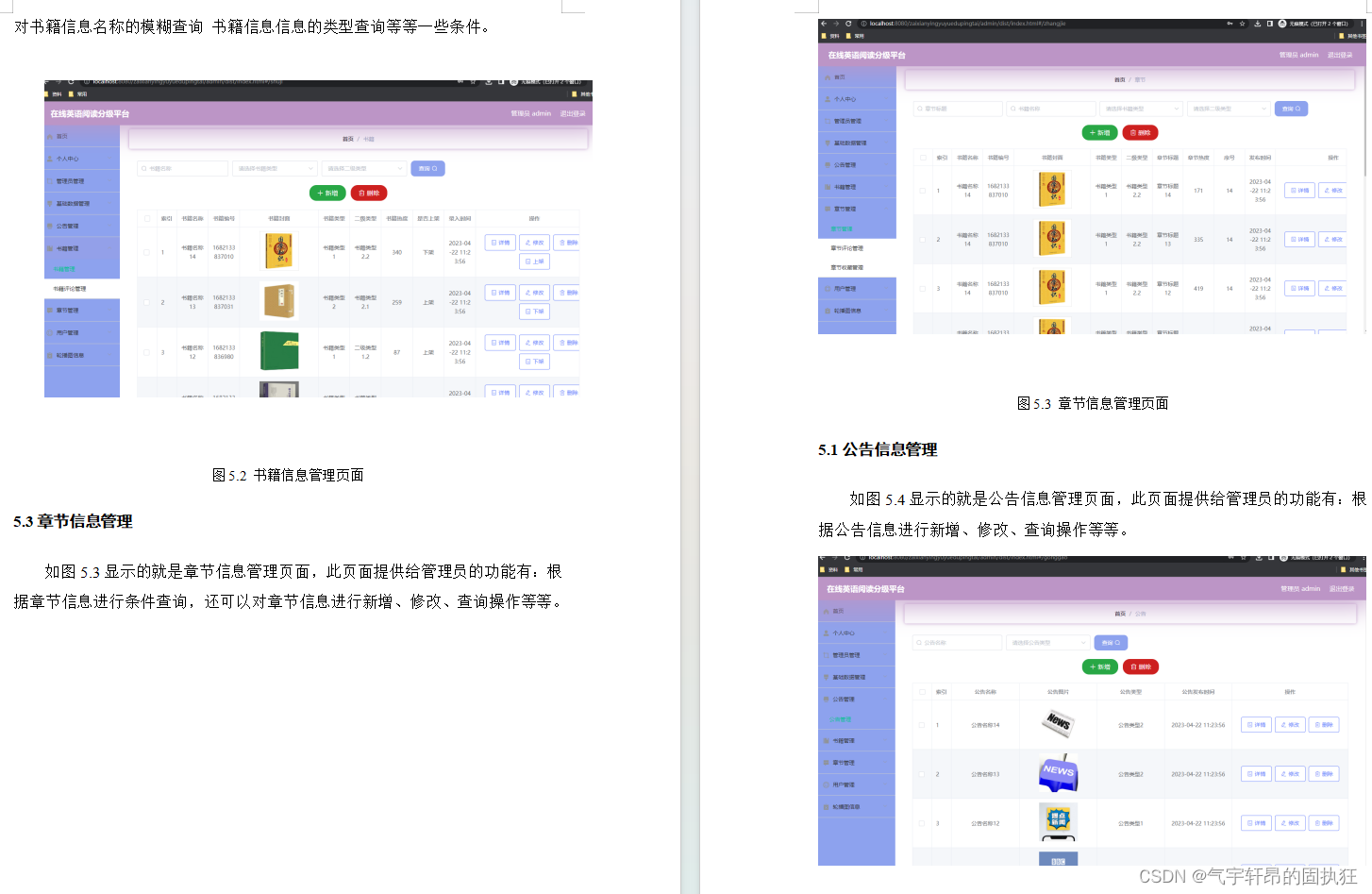Expand 个人中心 in book management screenshot sidebar

pyautogui.click(x=82, y=159)
